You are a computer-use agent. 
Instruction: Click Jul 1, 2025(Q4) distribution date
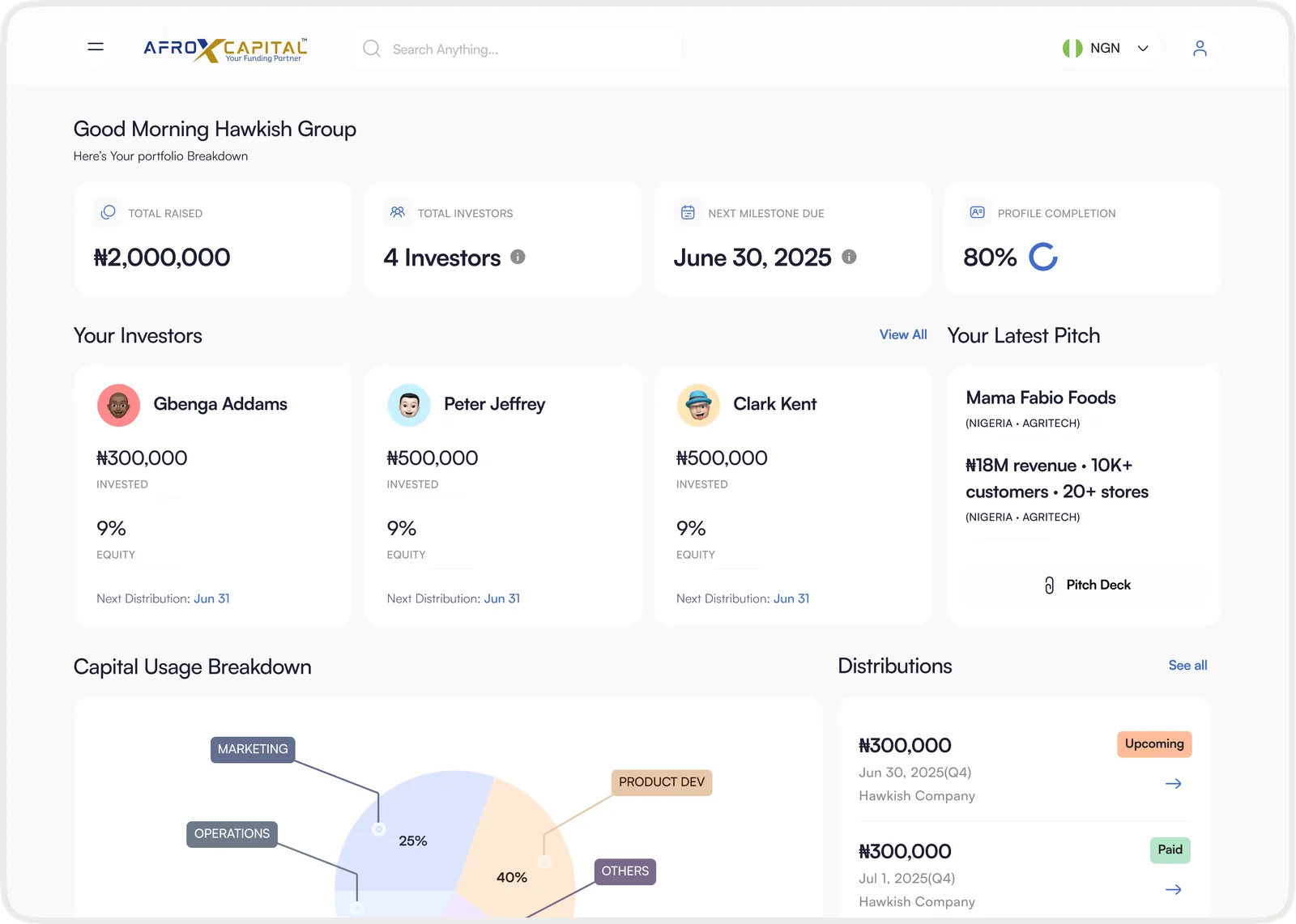click(x=907, y=879)
